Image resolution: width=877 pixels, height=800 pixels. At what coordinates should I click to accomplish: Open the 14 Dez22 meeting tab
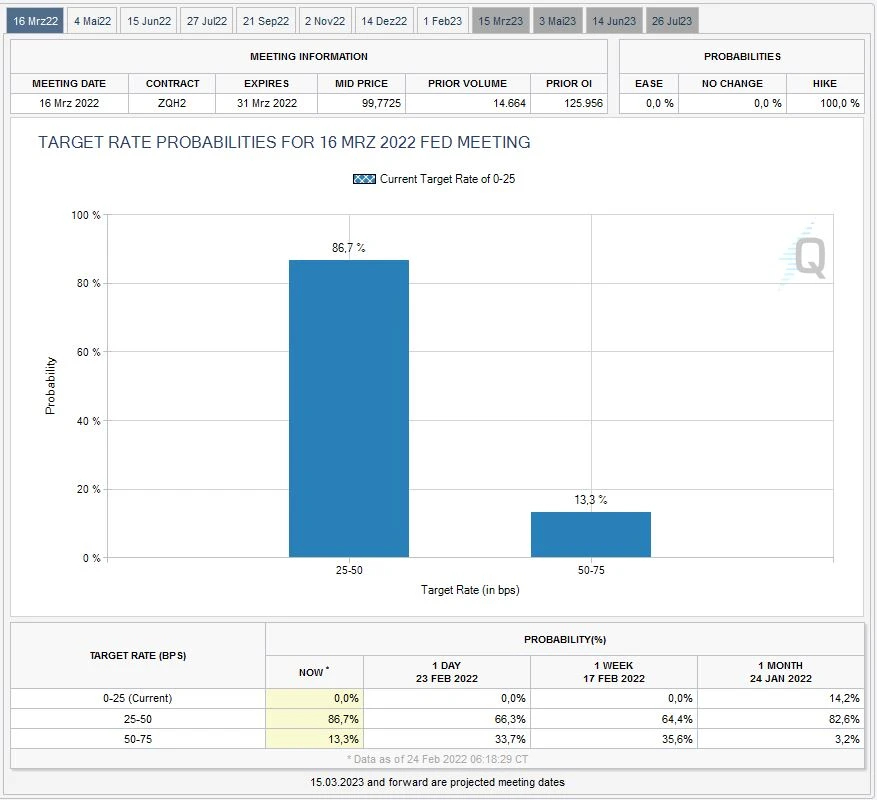click(384, 20)
